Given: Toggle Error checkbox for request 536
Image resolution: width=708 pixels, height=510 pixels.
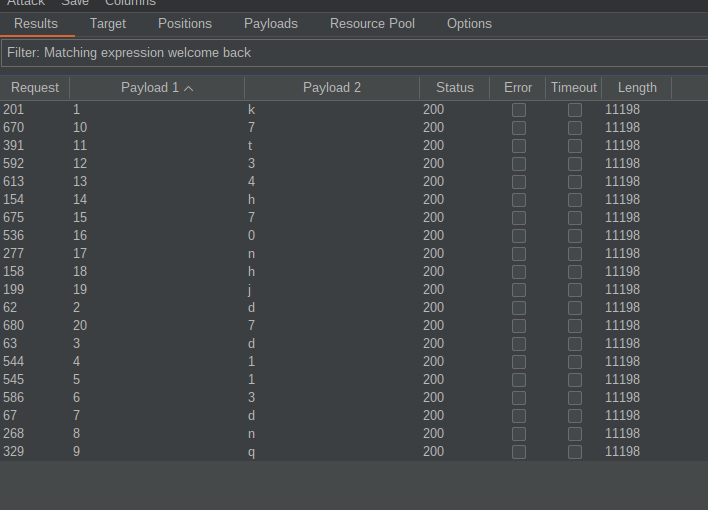Looking at the screenshot, I should click(519, 236).
